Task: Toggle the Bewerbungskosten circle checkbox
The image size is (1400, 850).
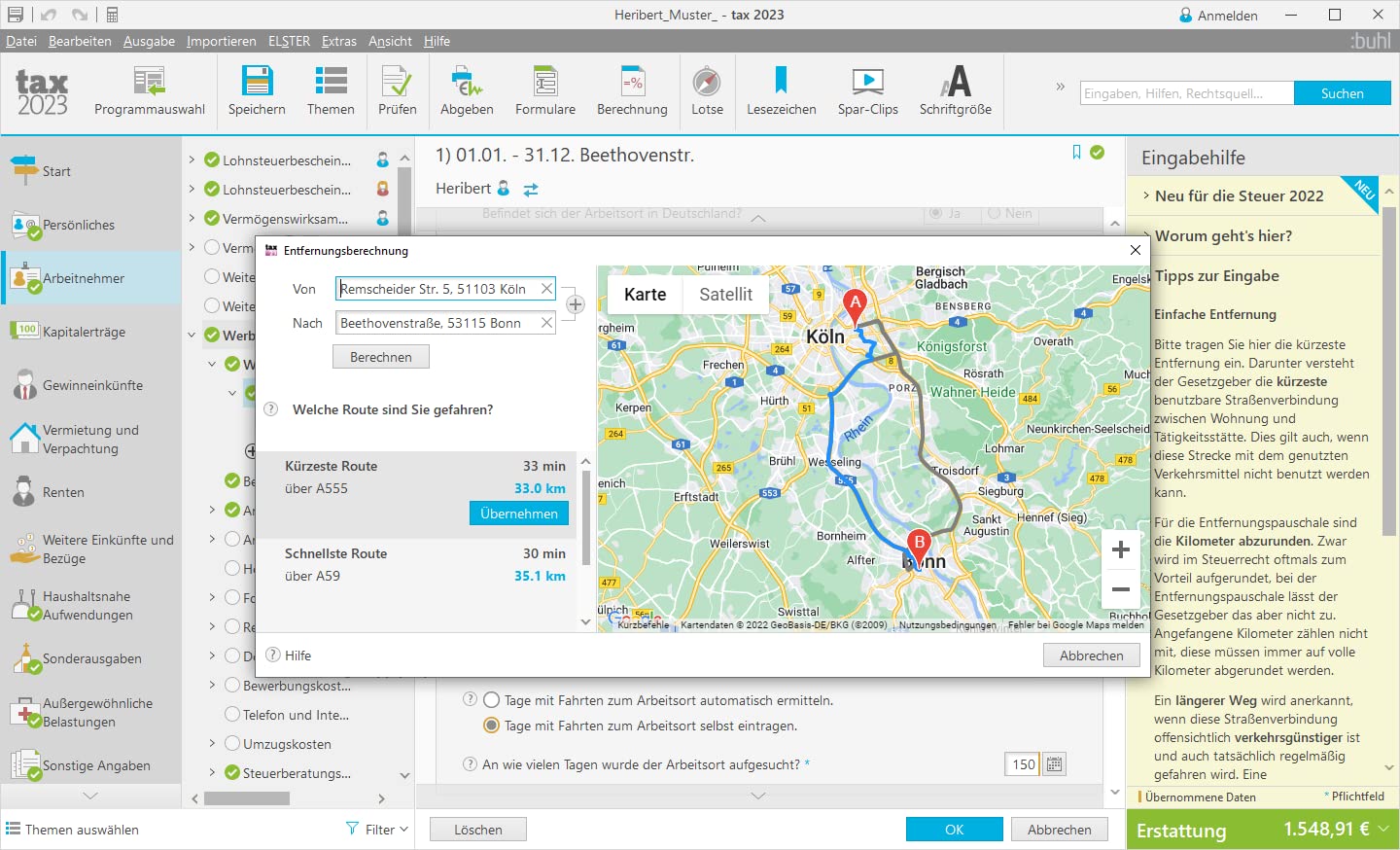Action: click(x=232, y=686)
